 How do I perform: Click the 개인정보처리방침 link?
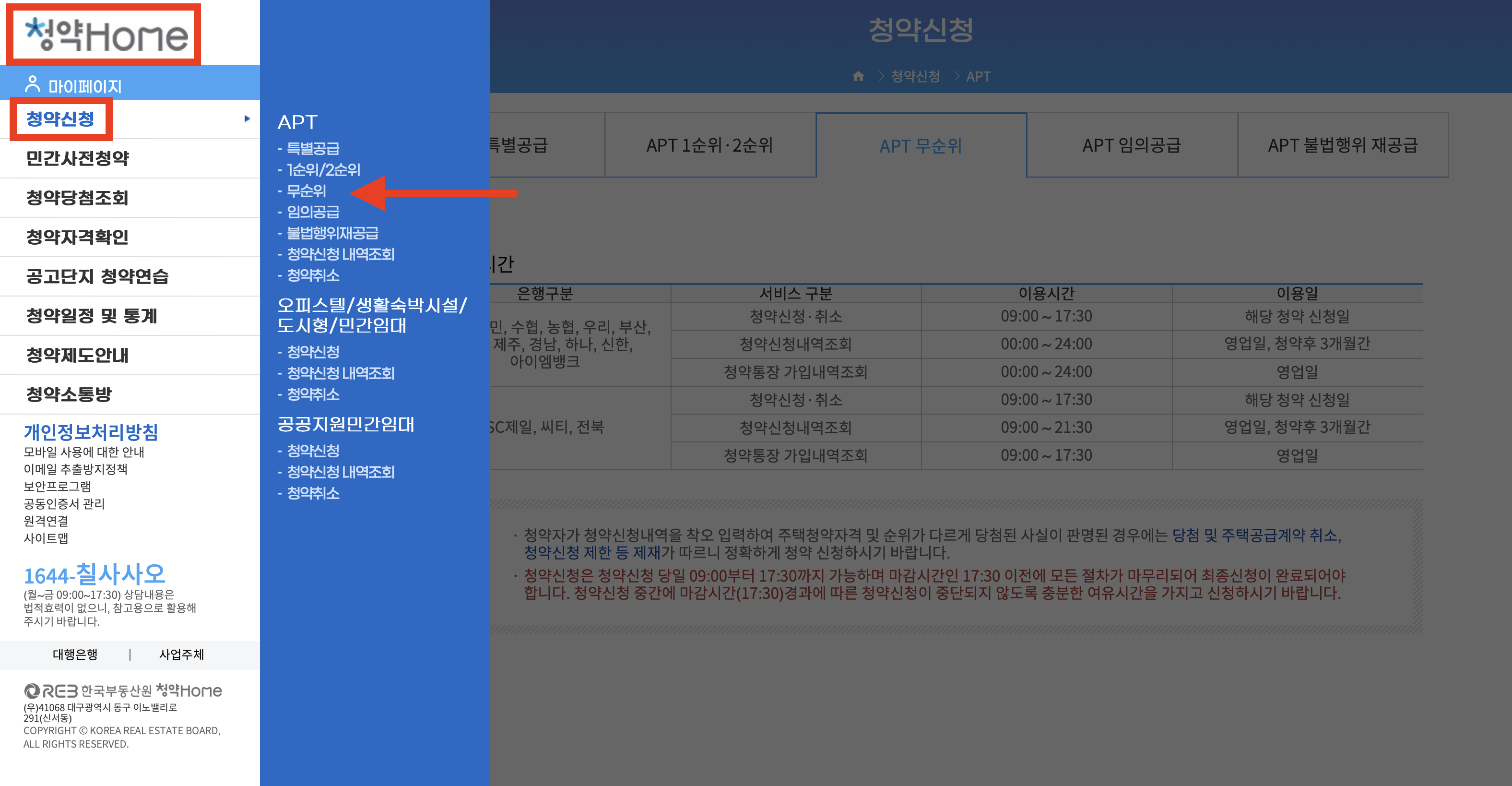tap(91, 432)
